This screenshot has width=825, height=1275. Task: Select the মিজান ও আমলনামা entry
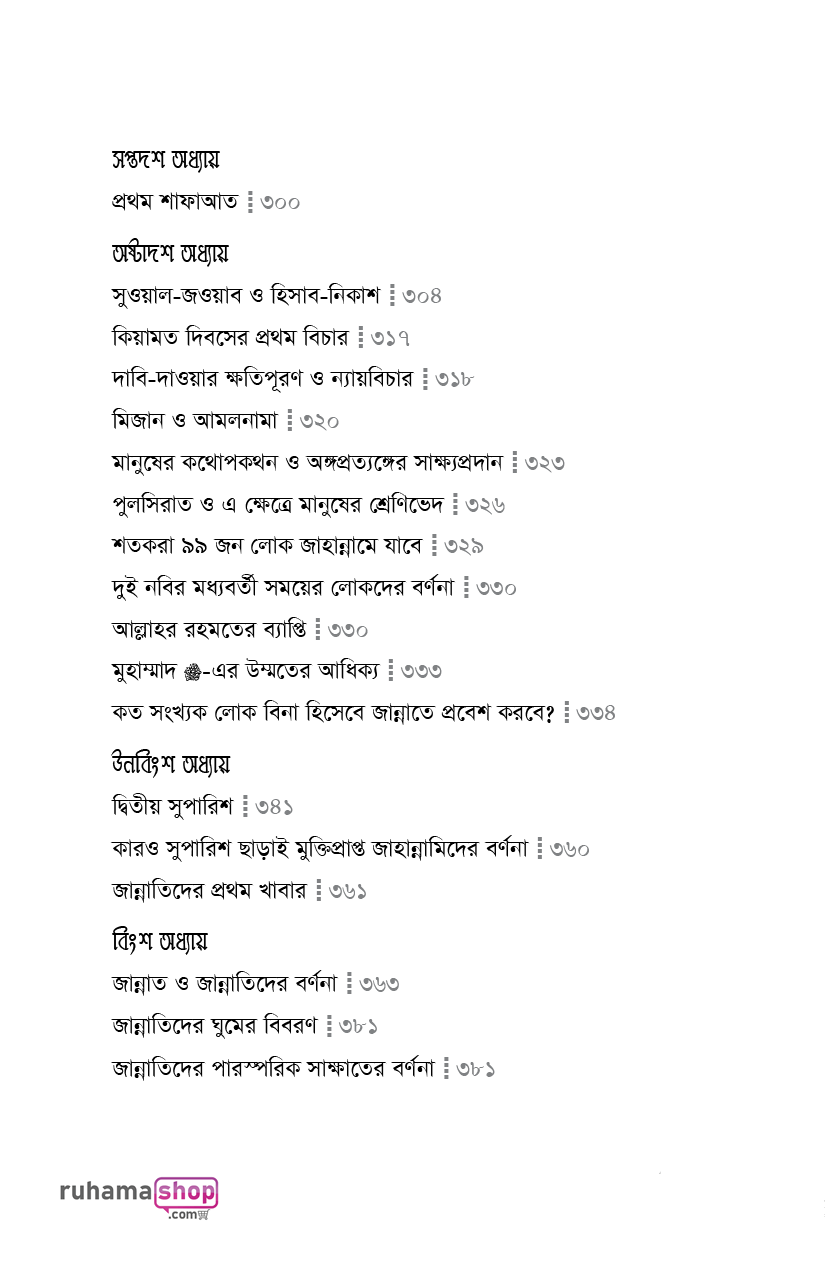click(x=194, y=422)
